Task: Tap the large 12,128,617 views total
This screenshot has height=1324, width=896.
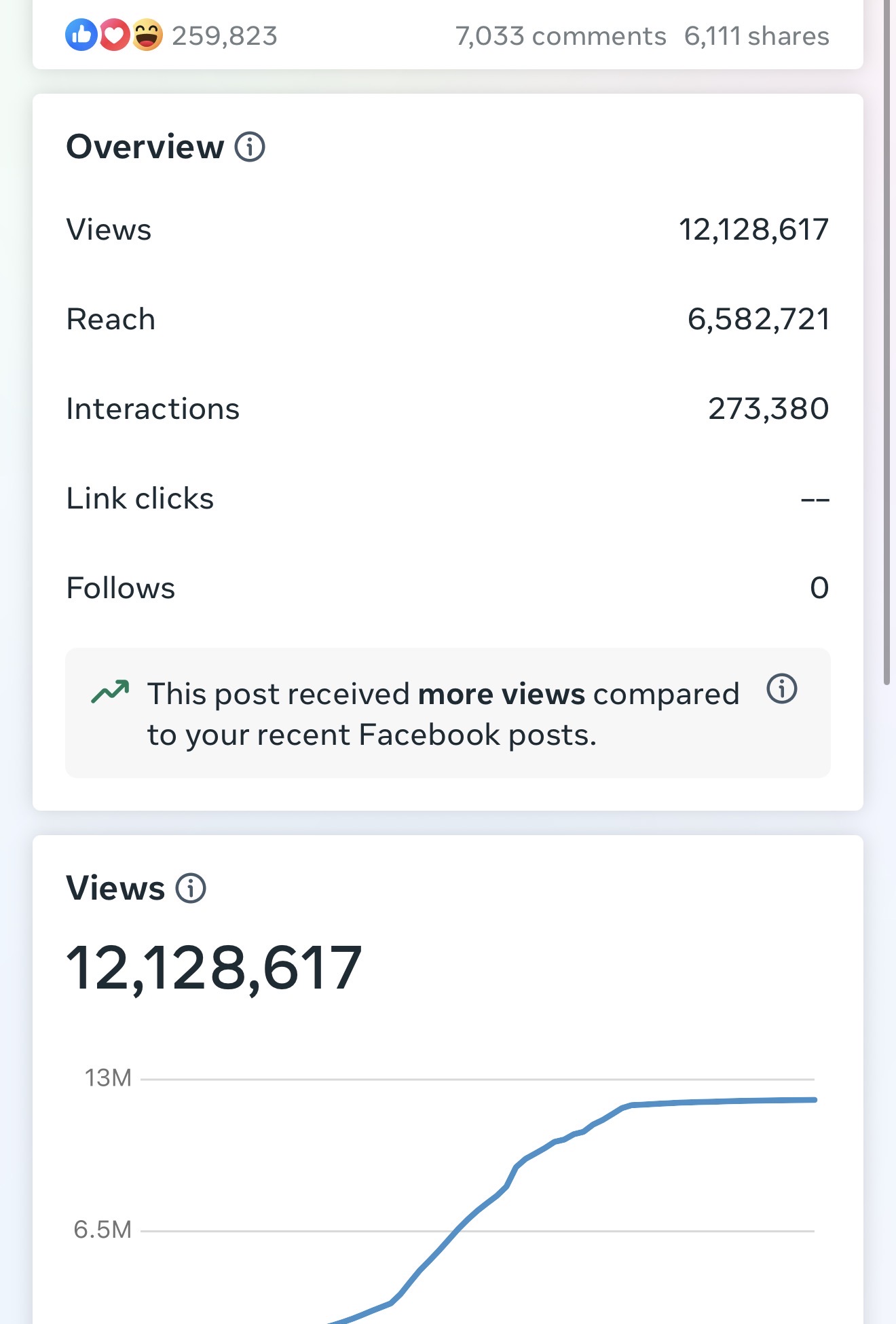Action: pos(214,968)
